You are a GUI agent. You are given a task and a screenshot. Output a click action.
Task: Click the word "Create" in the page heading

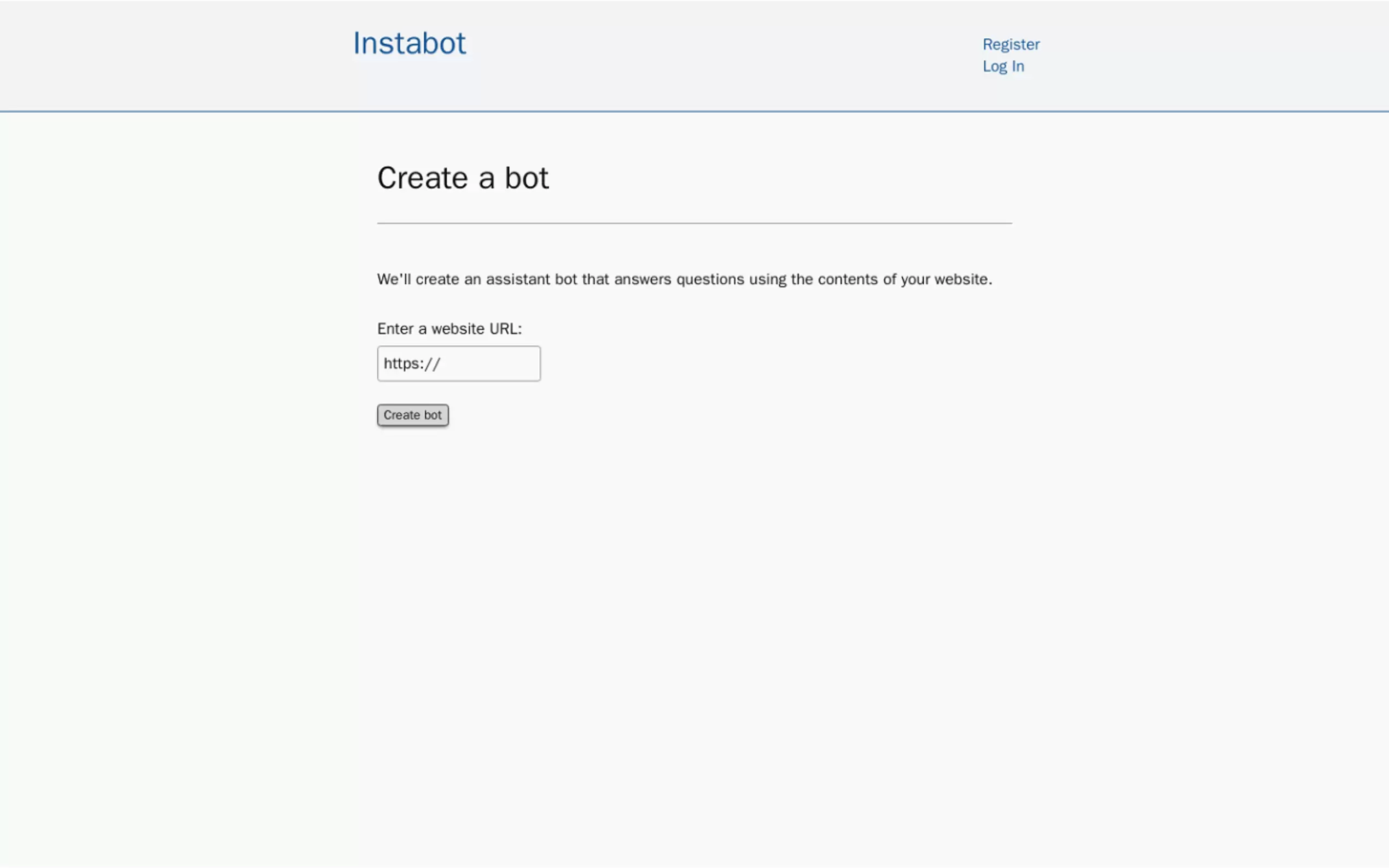[422, 178]
